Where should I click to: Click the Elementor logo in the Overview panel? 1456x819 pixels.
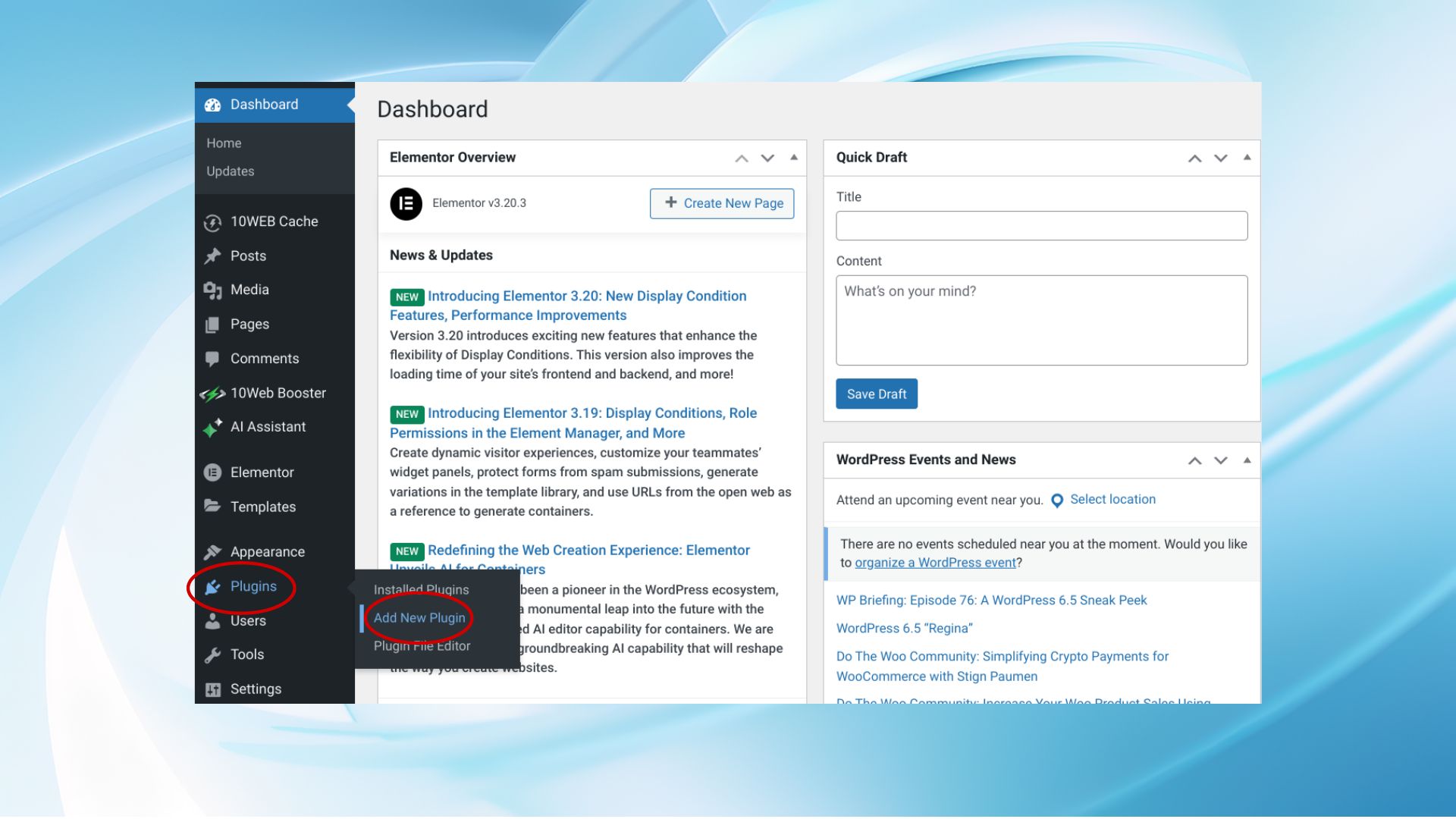coord(406,204)
